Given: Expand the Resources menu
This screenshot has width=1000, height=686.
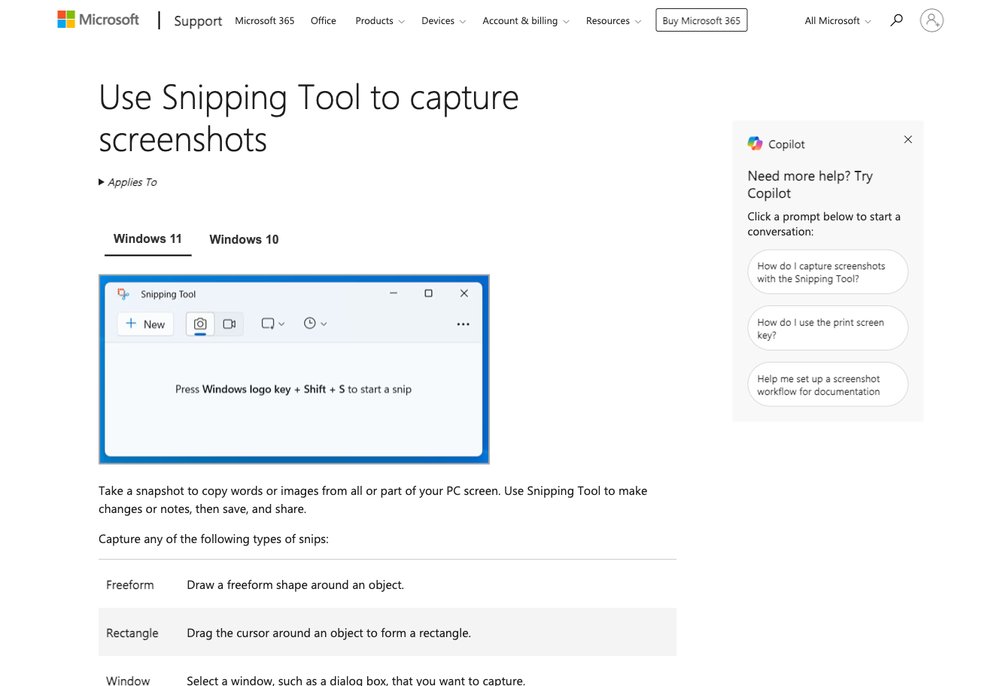Looking at the screenshot, I should (614, 21).
